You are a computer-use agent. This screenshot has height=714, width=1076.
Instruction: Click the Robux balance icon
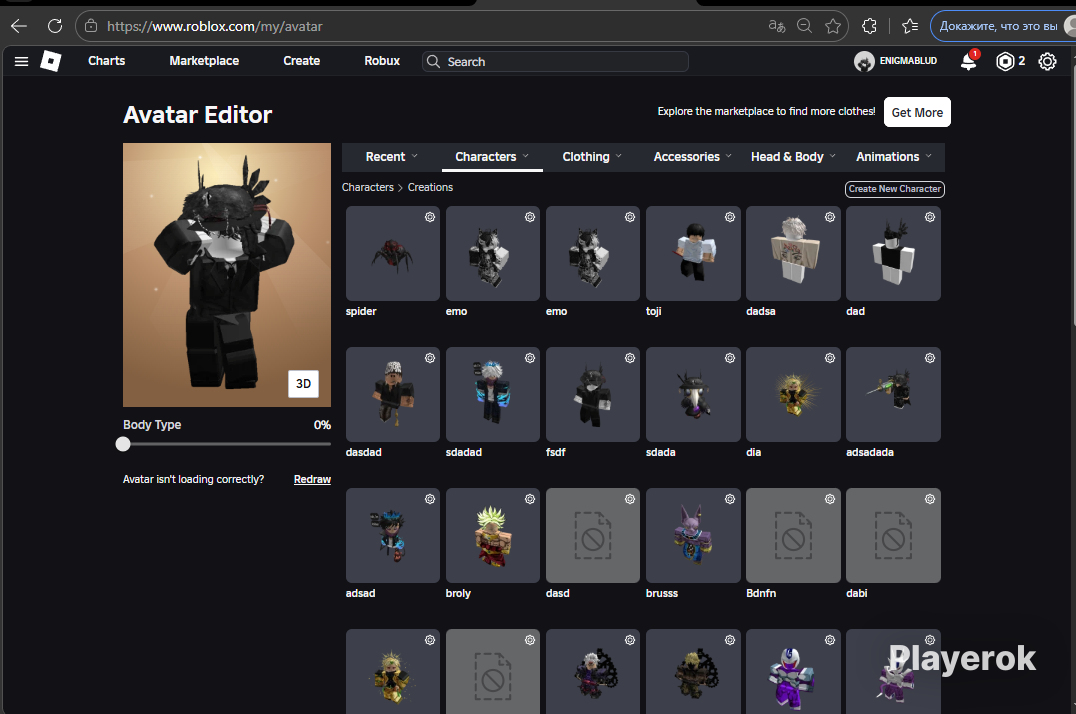tap(1005, 62)
